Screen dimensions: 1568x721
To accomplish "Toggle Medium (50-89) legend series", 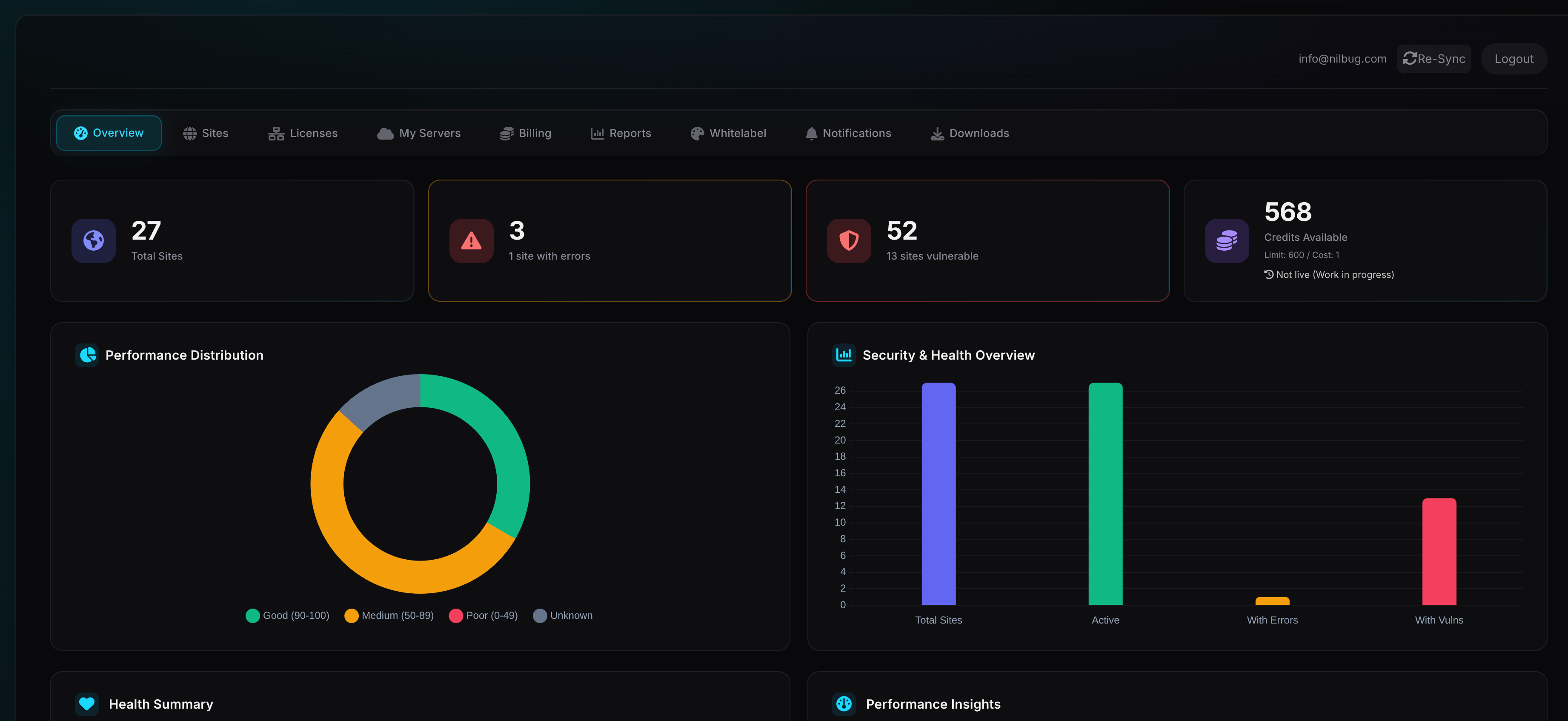I will [x=389, y=616].
